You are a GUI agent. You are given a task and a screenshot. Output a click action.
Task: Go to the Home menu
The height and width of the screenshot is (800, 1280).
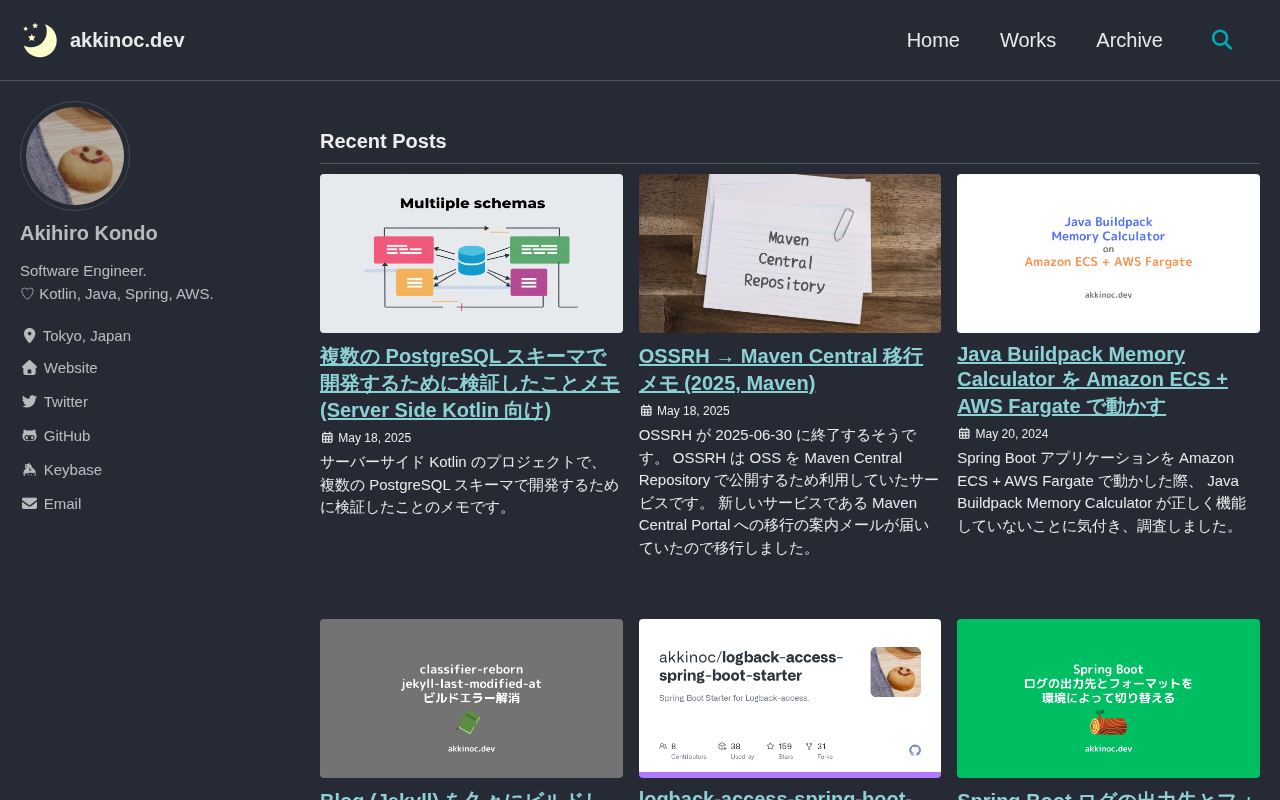pos(933,40)
